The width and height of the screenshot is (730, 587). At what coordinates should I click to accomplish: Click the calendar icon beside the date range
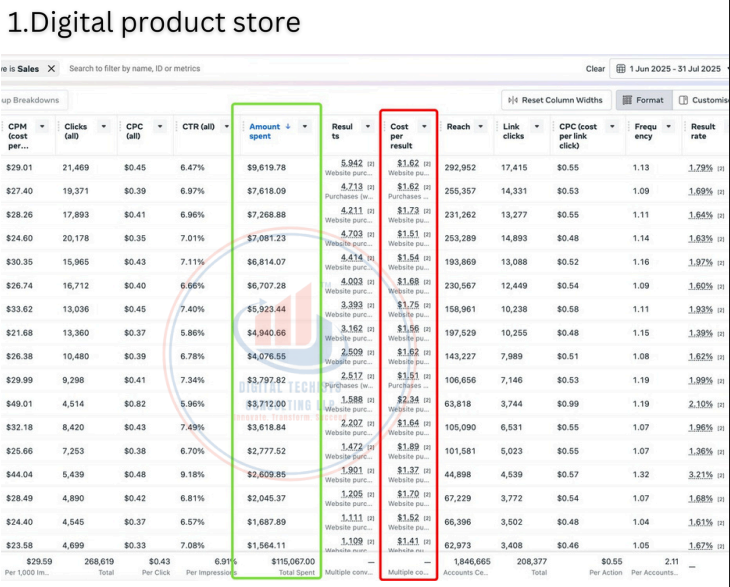pos(621,69)
